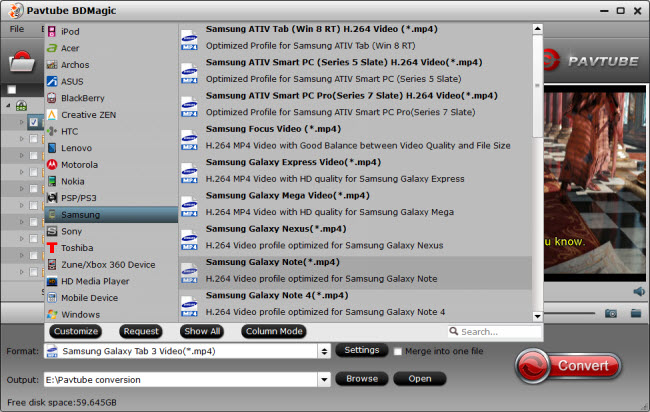The width and height of the screenshot is (650, 412).
Task: Open profile Settings
Action: 361,350
